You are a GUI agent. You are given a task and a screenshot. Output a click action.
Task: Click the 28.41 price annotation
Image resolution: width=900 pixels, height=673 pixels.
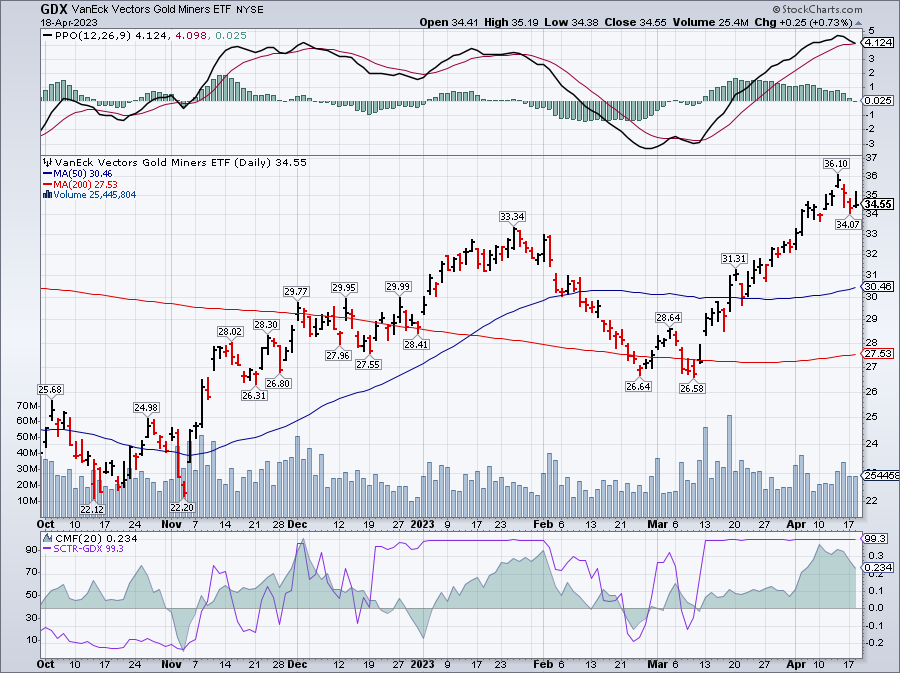[416, 344]
